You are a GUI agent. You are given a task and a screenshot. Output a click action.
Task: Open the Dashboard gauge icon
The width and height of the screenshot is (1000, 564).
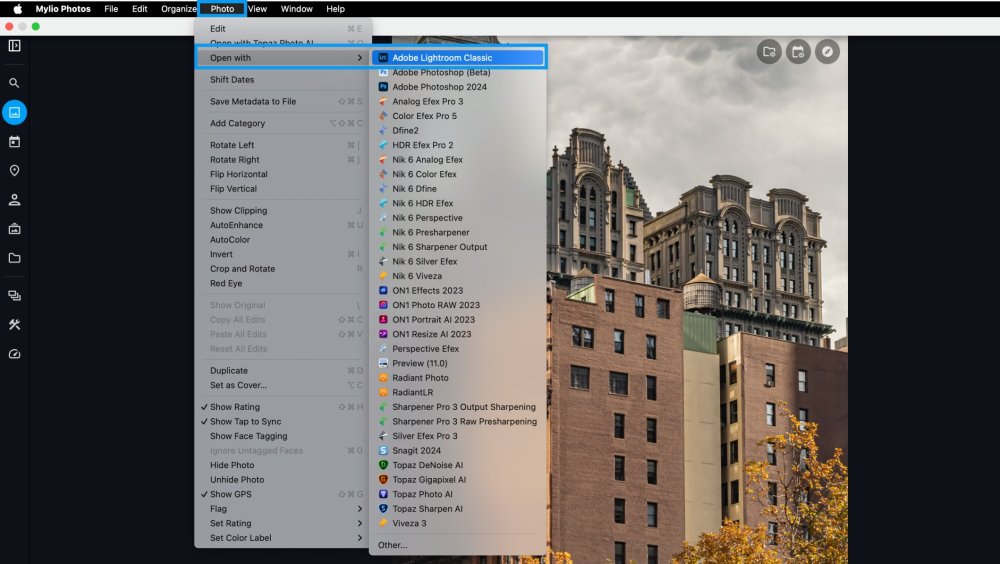(14, 354)
